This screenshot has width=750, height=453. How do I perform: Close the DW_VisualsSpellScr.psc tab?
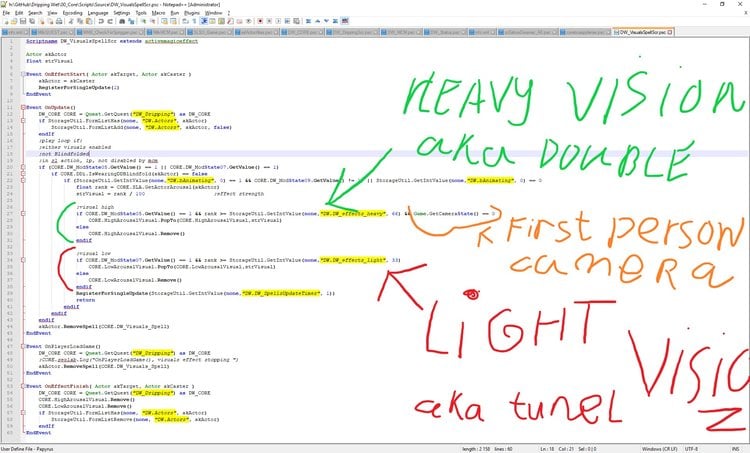(x=670, y=32)
